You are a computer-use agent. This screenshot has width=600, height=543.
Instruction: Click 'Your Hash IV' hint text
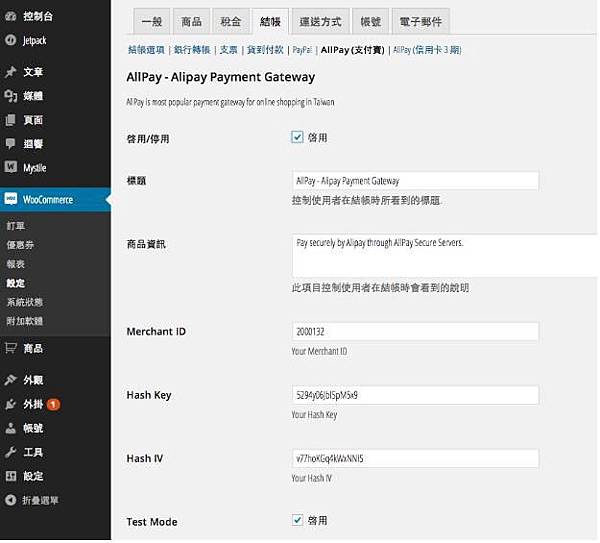click(312, 478)
